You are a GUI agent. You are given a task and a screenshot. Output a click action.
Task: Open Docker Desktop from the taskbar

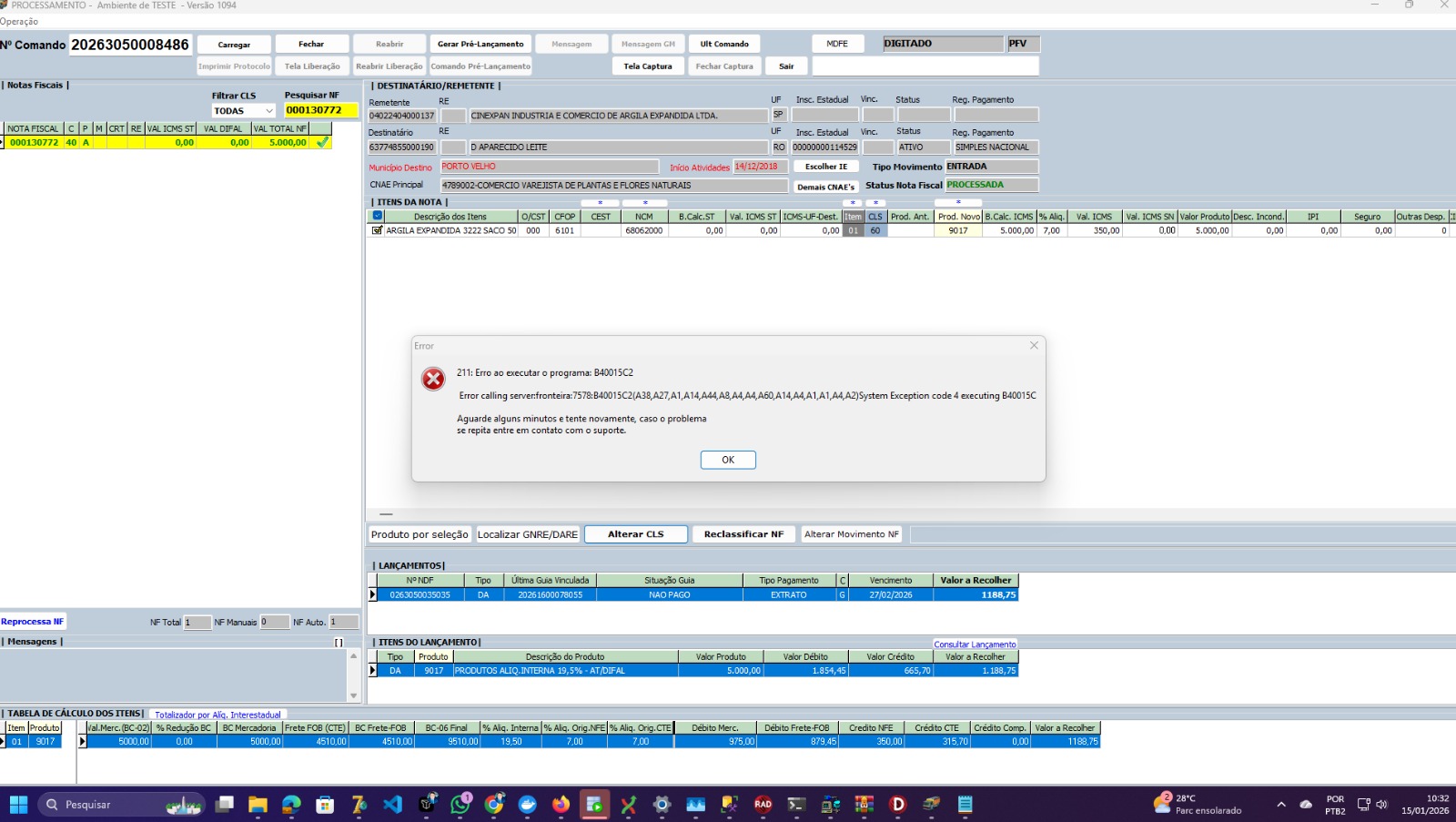pos(528,804)
